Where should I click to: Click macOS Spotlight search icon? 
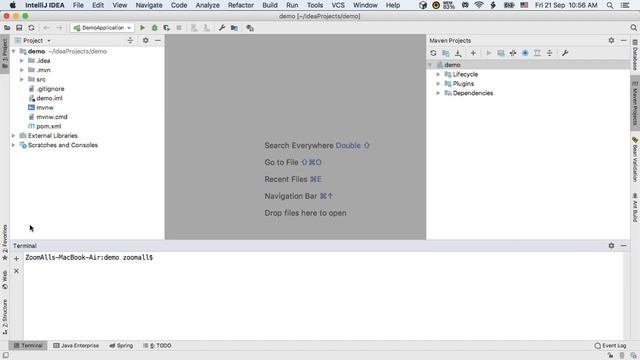click(x=610, y=5)
